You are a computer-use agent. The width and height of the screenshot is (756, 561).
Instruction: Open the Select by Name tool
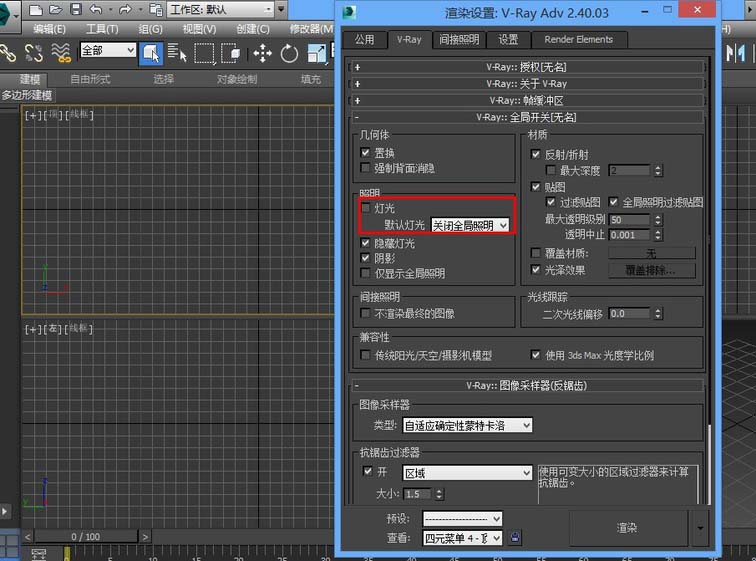point(177,53)
